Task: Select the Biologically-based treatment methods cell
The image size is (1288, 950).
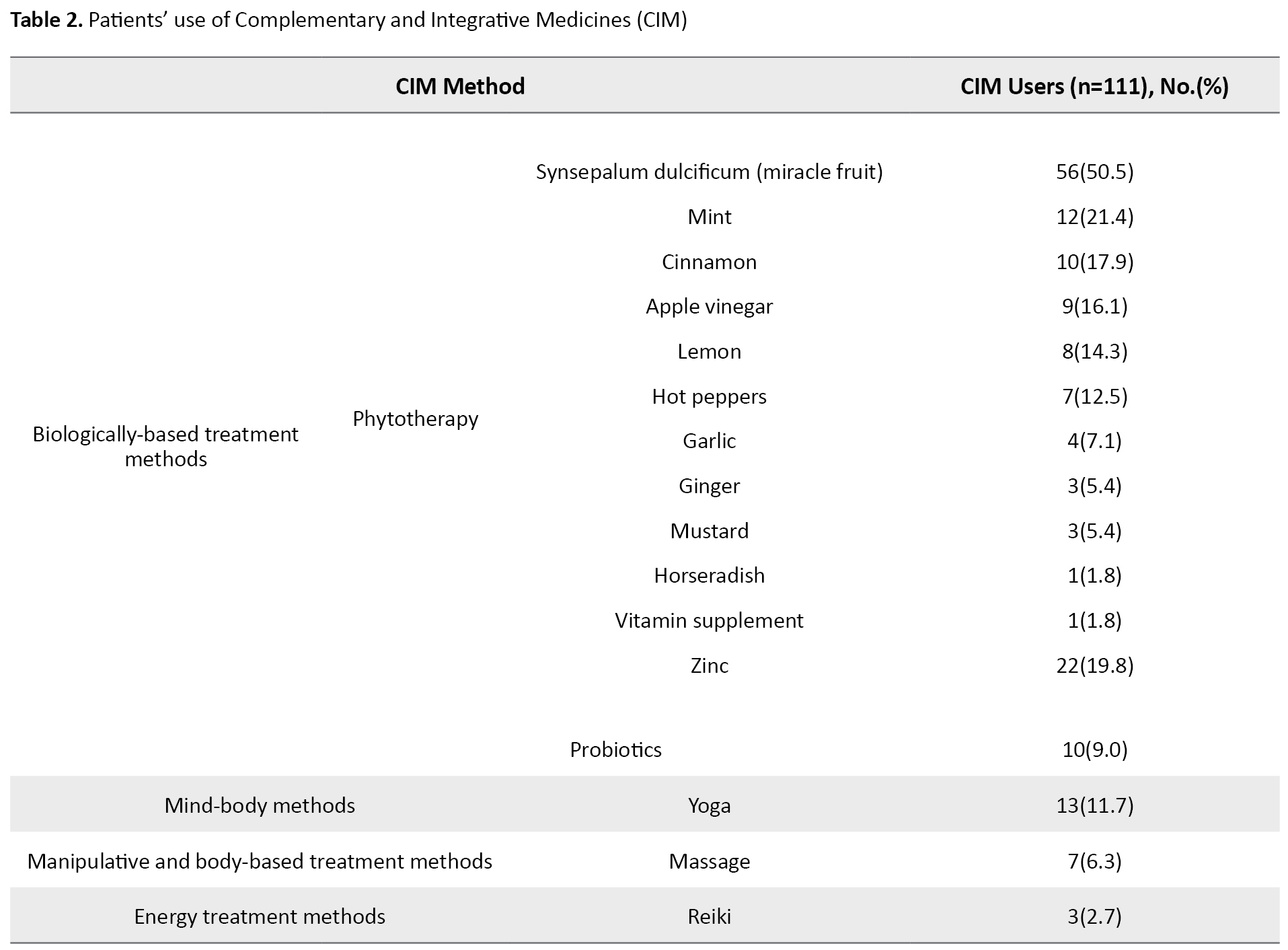Action: coord(165,446)
